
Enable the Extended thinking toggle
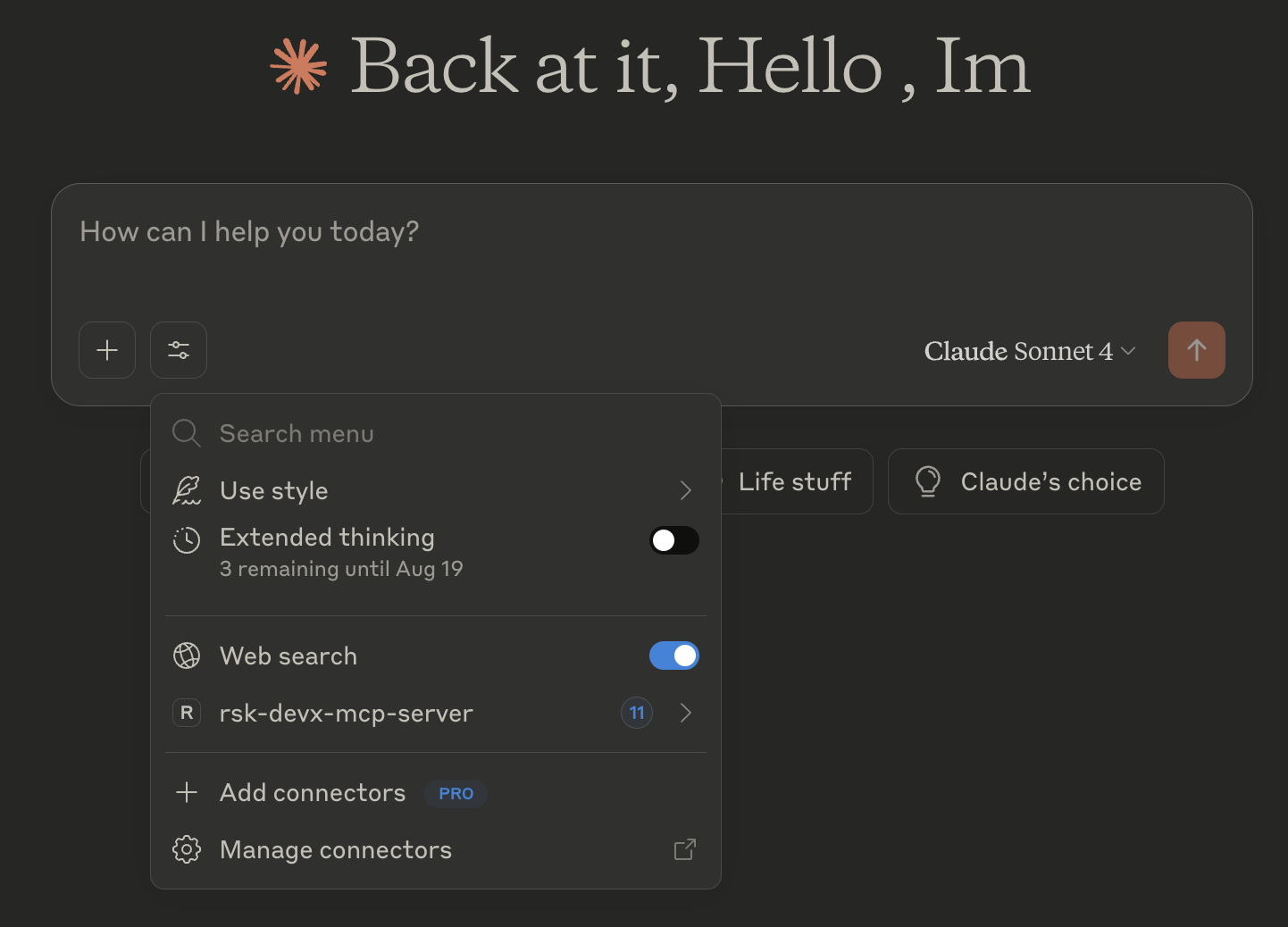pos(674,540)
